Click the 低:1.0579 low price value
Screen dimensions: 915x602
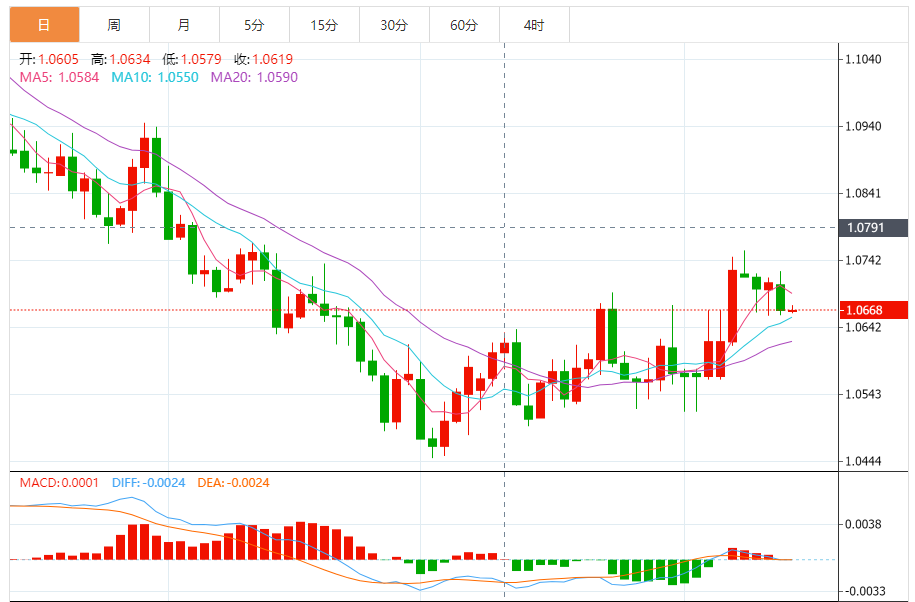[192, 59]
